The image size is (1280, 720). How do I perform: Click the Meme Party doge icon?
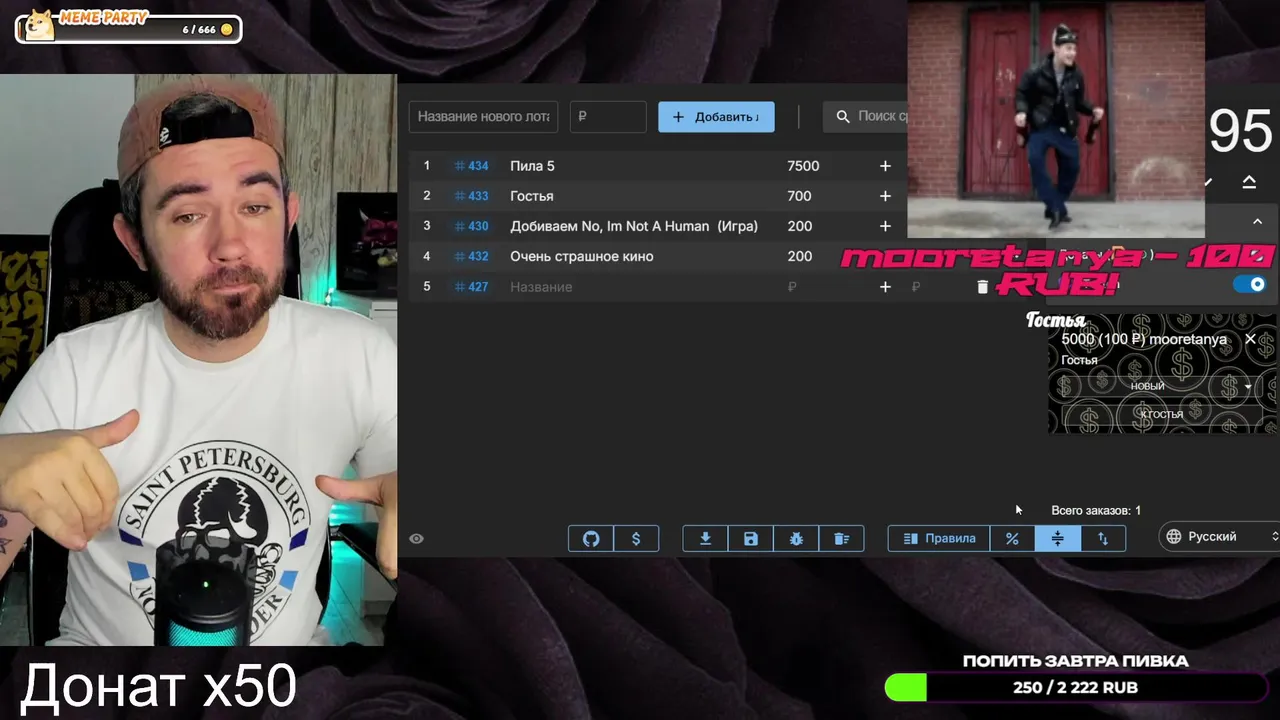(39, 25)
